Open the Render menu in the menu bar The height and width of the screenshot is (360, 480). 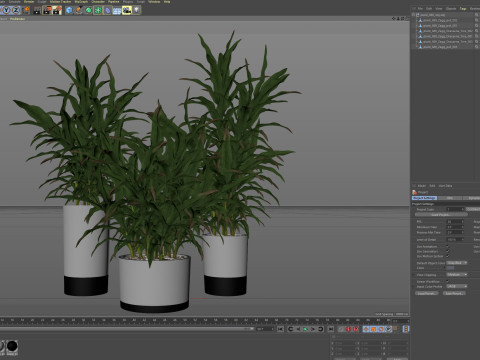click(29, 2)
